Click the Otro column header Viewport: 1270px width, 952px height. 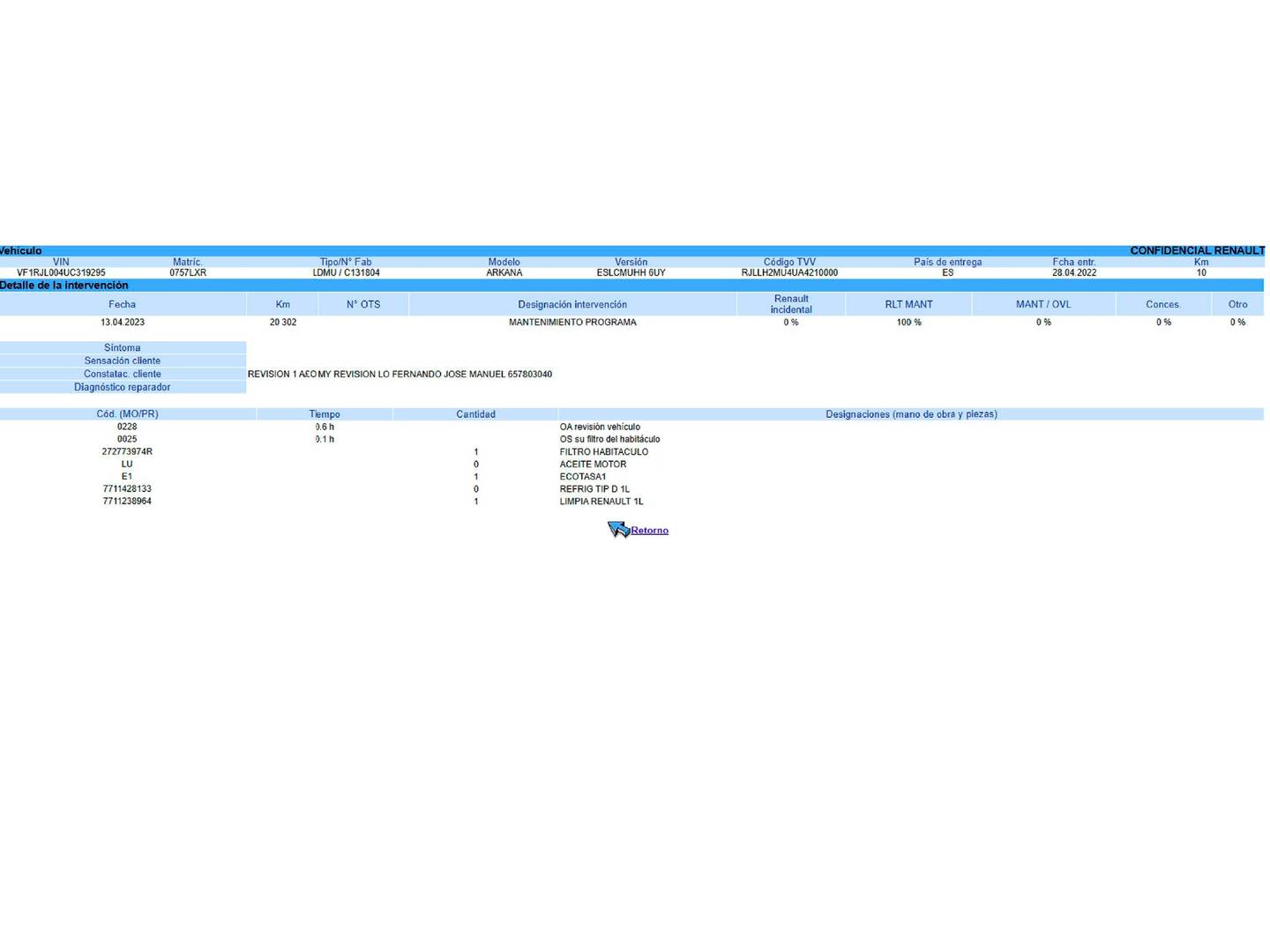pyautogui.click(x=1238, y=304)
